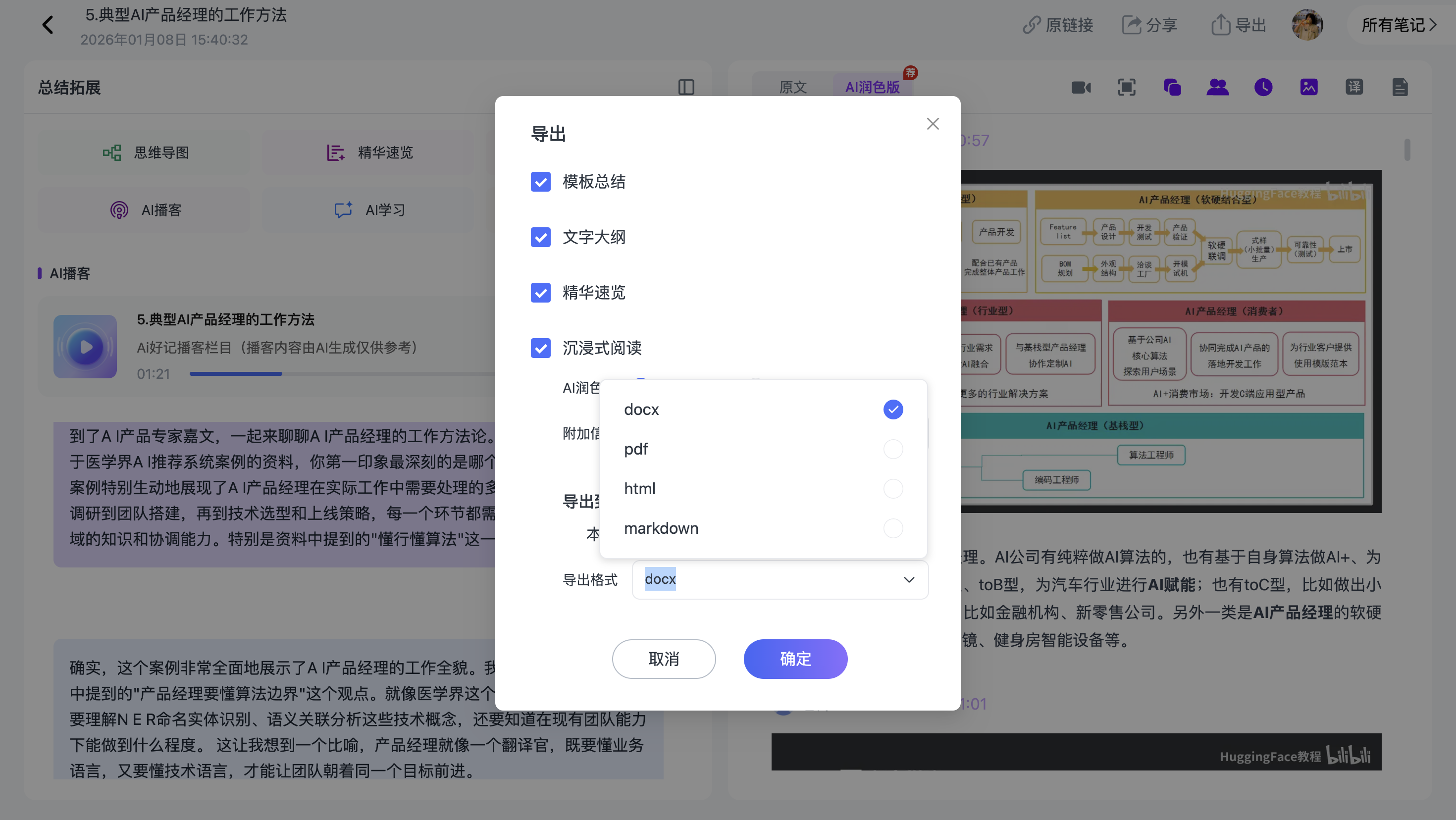Screen dimensions: 1456x820
Task: Uncheck 模板总结 checkbox
Action: 540,182
